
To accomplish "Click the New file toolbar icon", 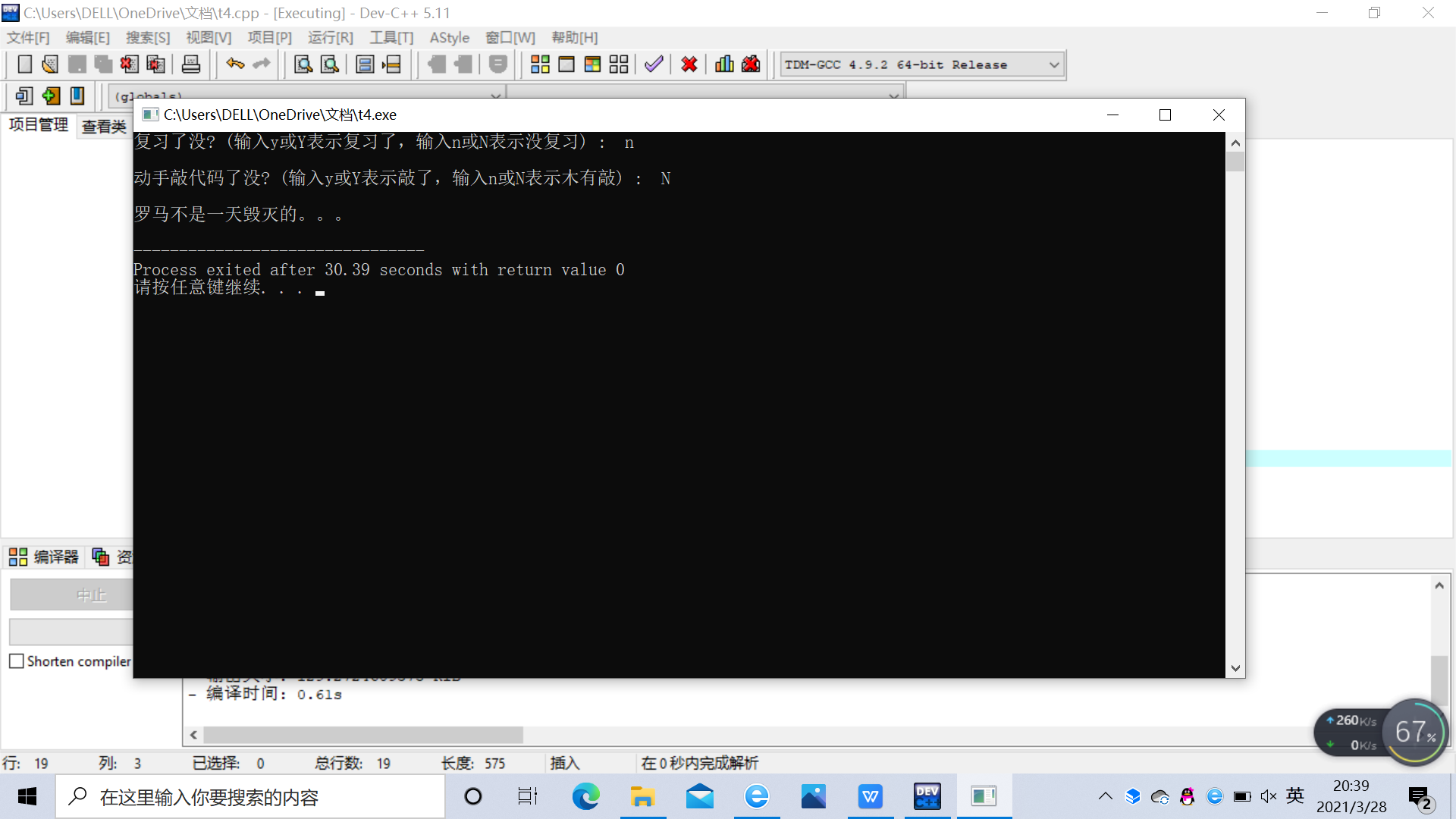I will tap(24, 64).
